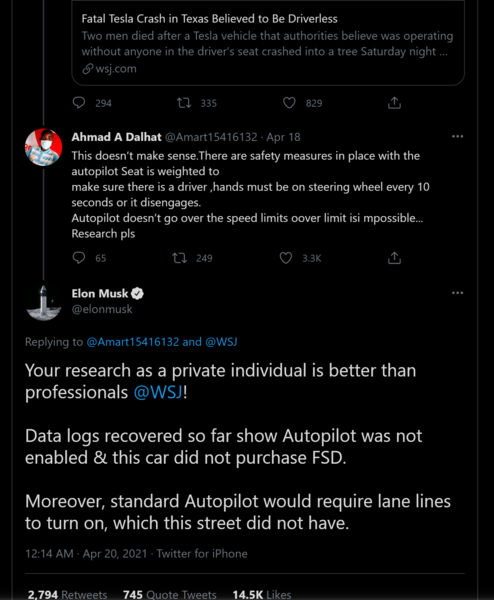Viewport: 494px width, 600px height.
Task: Retweet the WSJ tweet showing 335 retweets
Action: coord(184,103)
